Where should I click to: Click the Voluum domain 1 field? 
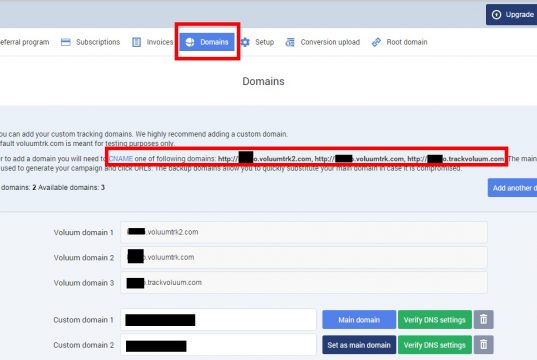tap(304, 232)
